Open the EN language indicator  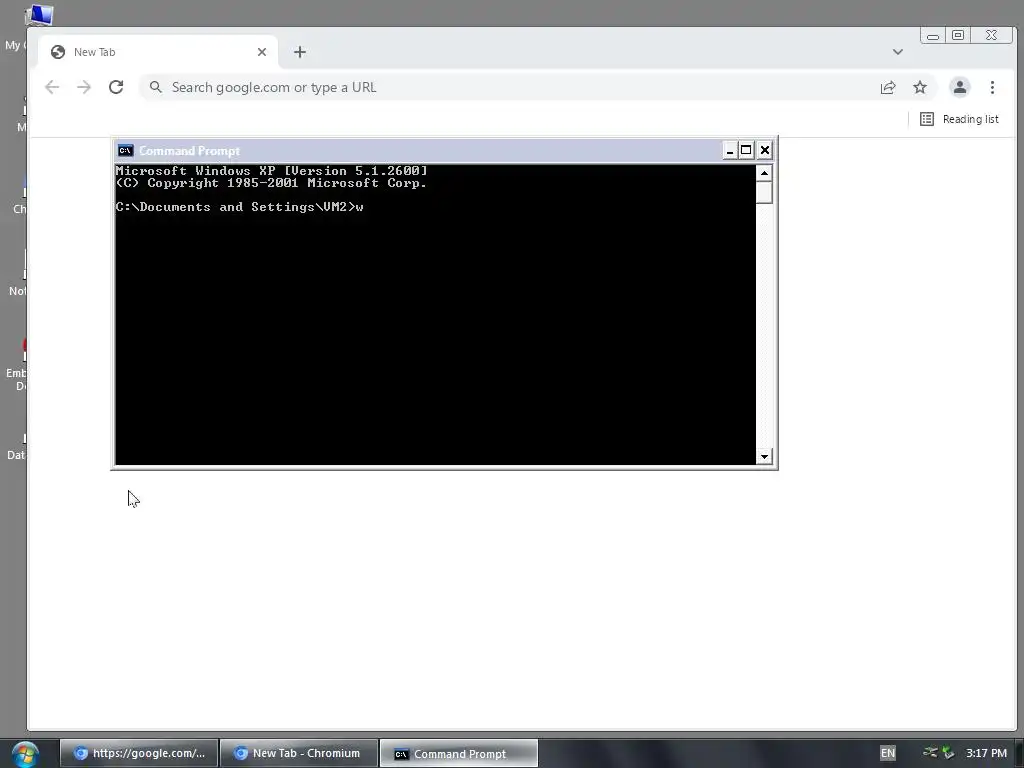pyautogui.click(x=888, y=753)
